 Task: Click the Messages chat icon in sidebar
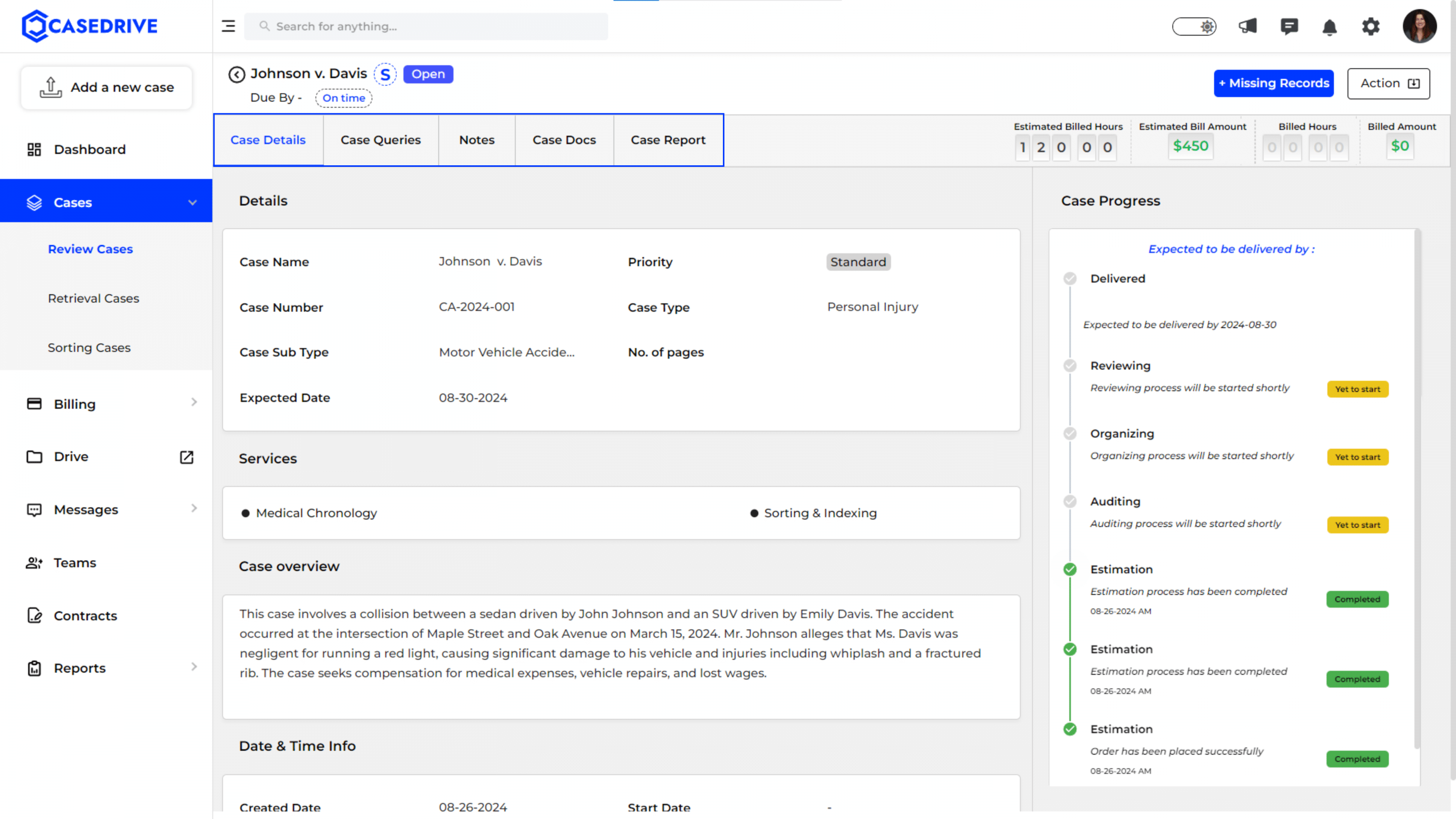click(x=34, y=510)
